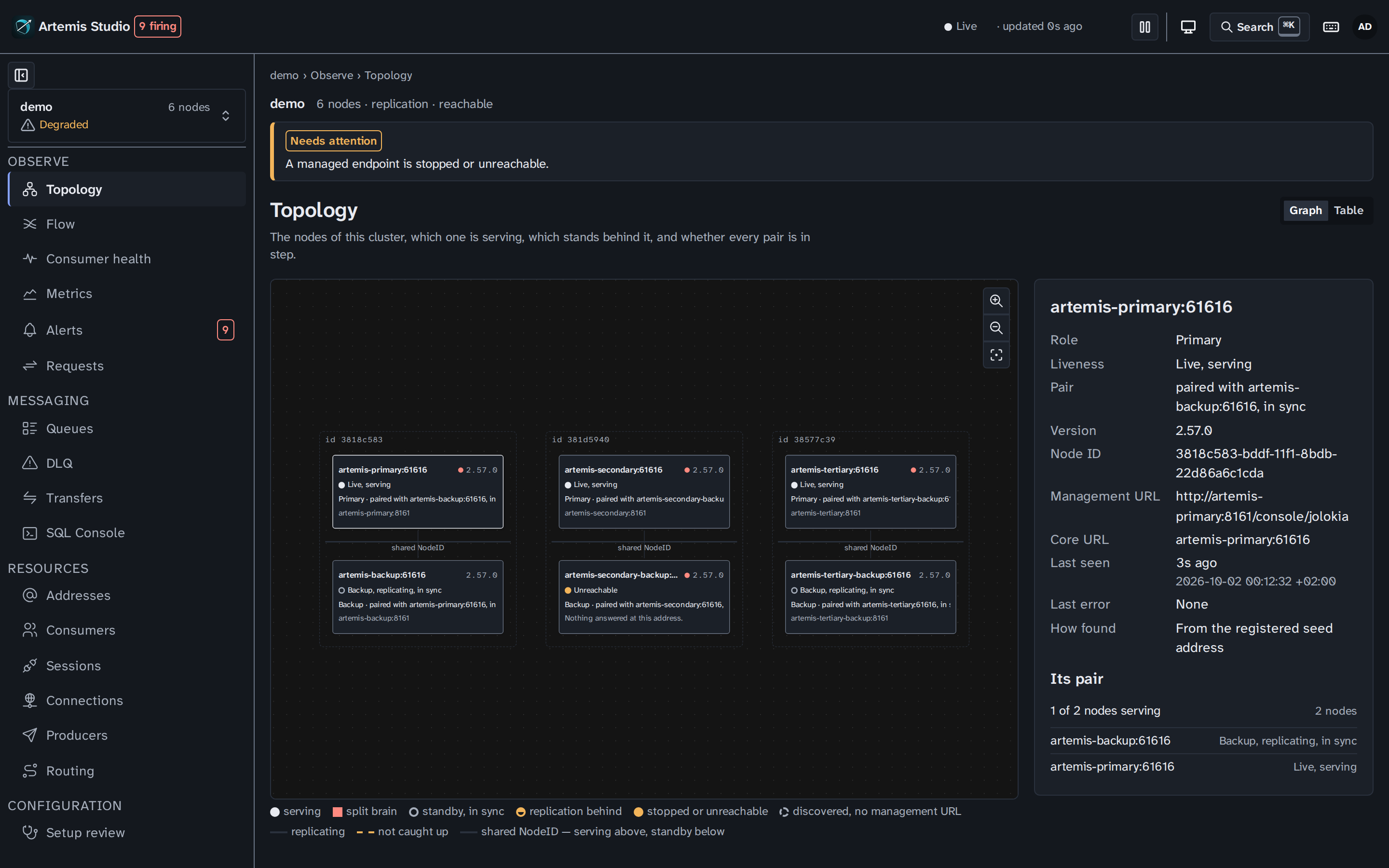This screenshot has width=1389, height=868.
Task: Zoom in on the topology graph
Action: tap(996, 301)
